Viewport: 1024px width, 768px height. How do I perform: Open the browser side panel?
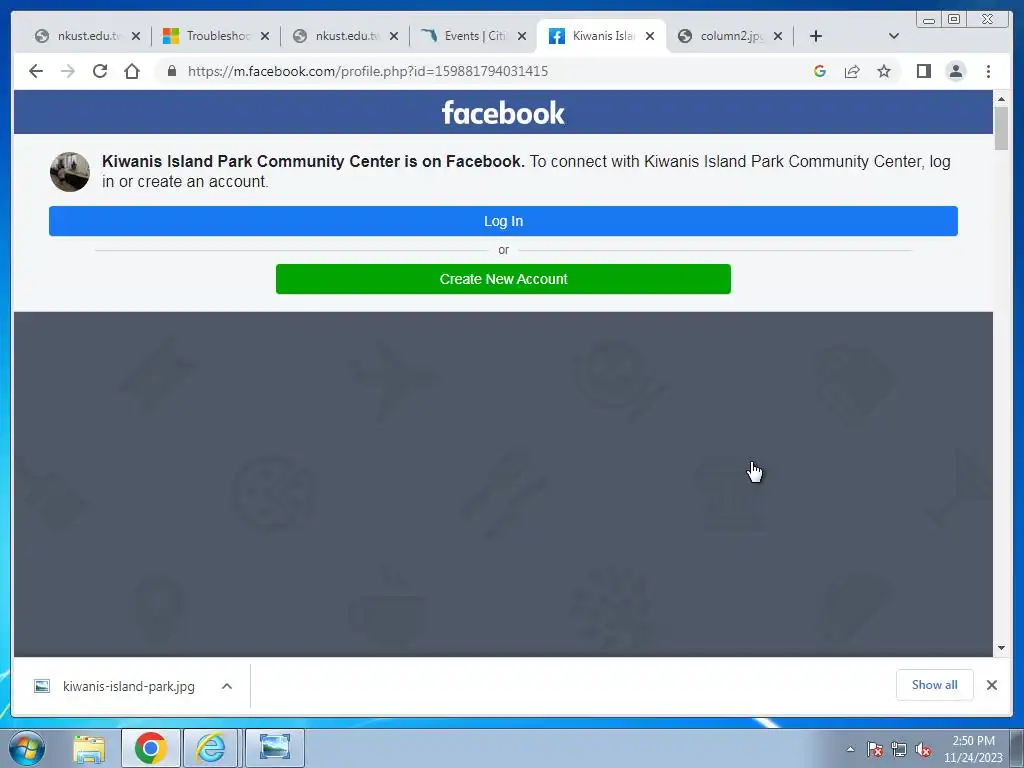pyautogui.click(x=923, y=71)
